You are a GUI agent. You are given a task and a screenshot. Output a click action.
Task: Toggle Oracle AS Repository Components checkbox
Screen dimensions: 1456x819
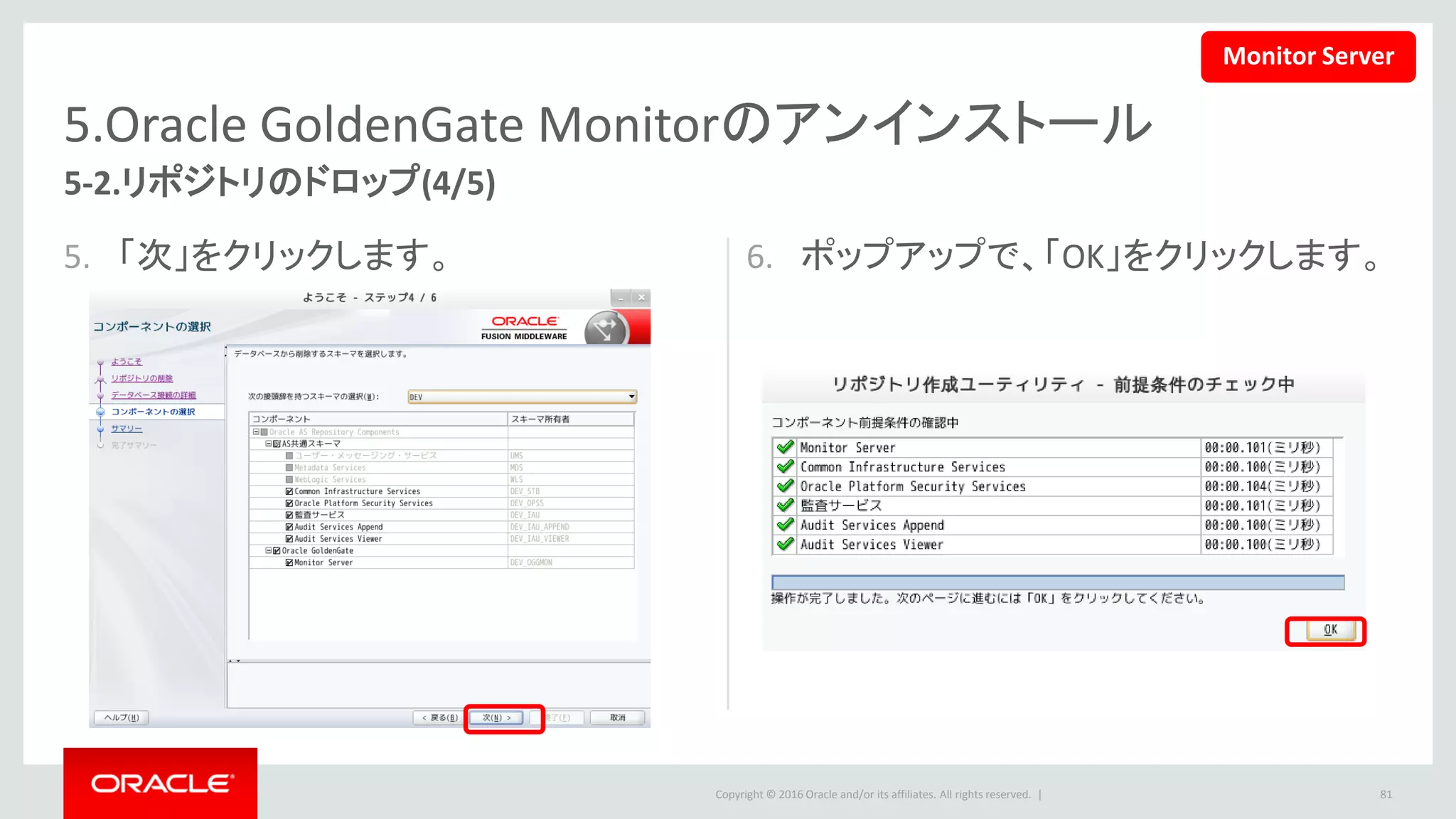tap(264, 432)
